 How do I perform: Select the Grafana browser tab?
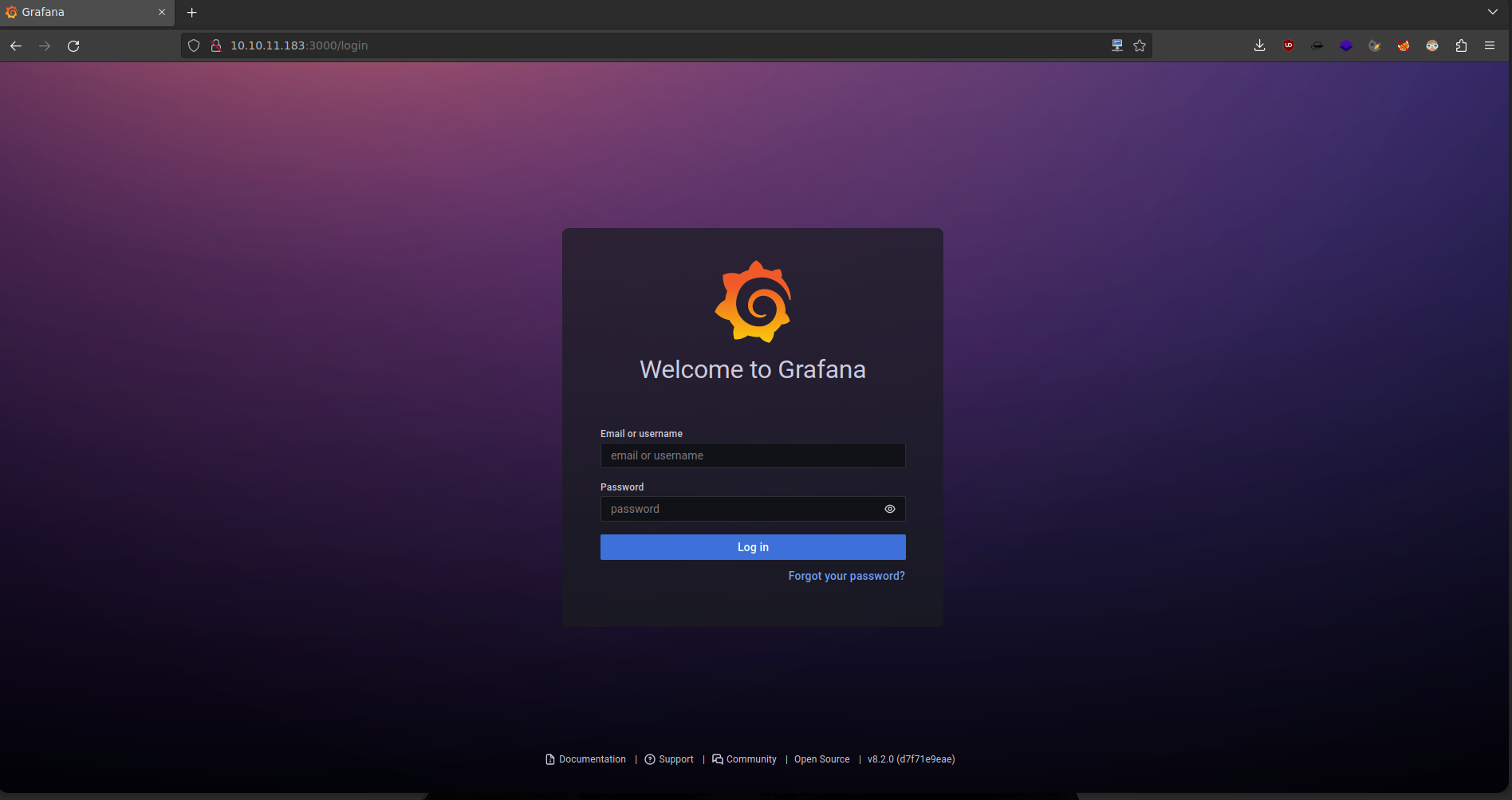[x=86, y=12]
